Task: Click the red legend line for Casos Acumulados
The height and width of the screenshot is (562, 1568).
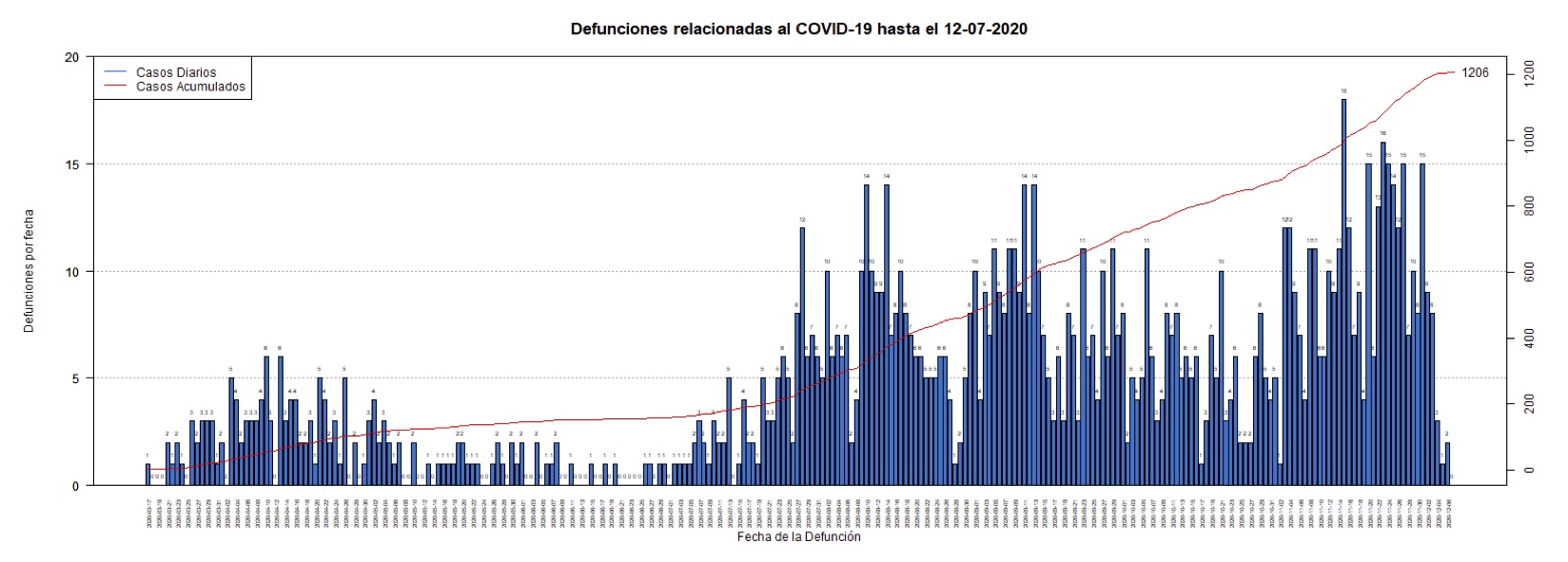Action: tap(115, 87)
